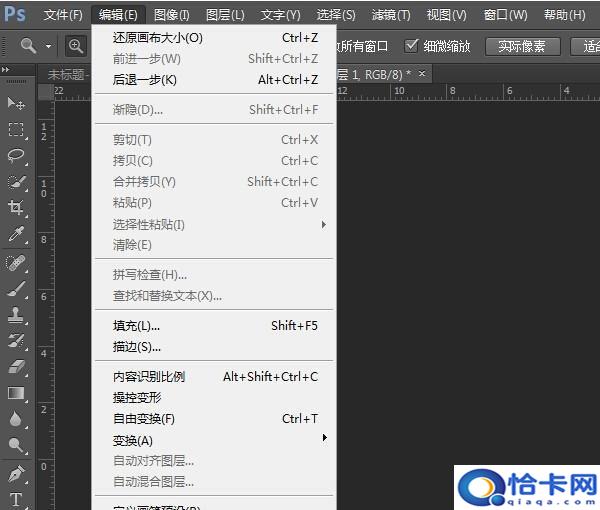Switch to the Eraser tool
Screen dimensions: 600x510
[16, 367]
